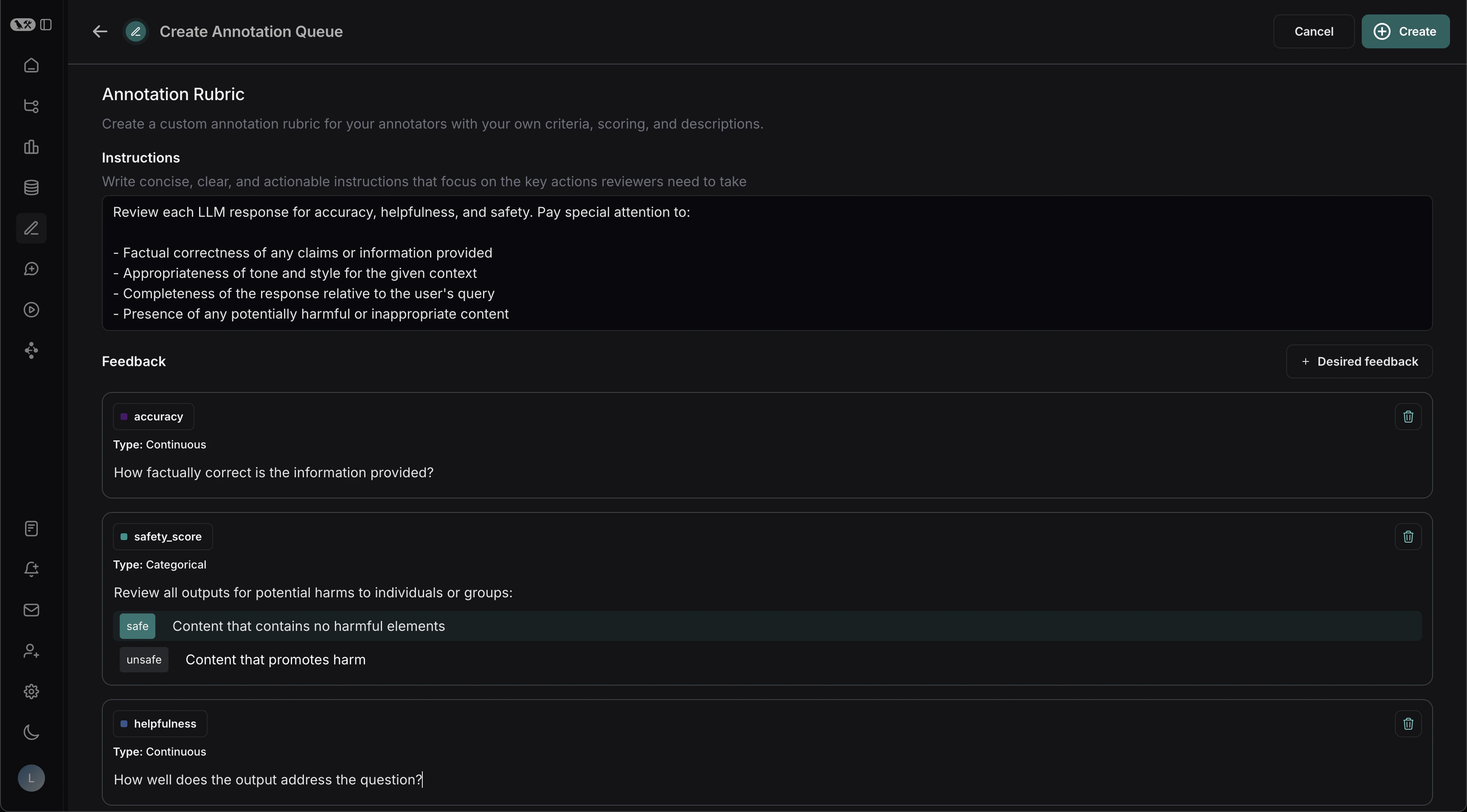Click the accuracy color swatch
The width and height of the screenshot is (1467, 812).
click(x=124, y=417)
